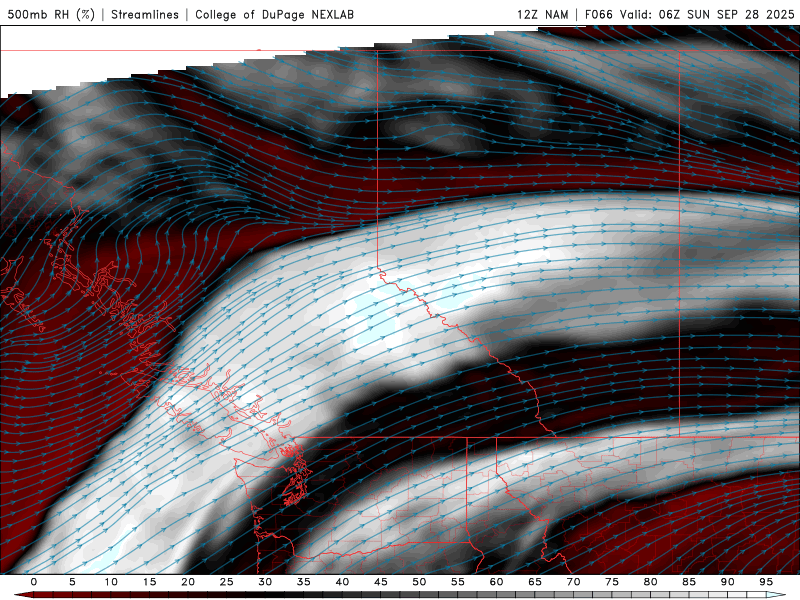Click the "10" label on the color scale
800x600 pixels.
[x=111, y=582]
